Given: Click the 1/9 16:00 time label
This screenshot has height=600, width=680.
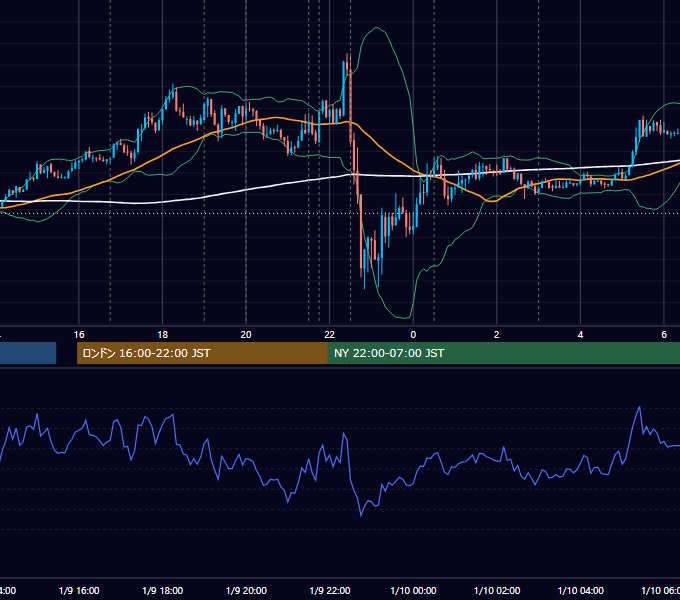Looking at the screenshot, I should pos(79,590).
